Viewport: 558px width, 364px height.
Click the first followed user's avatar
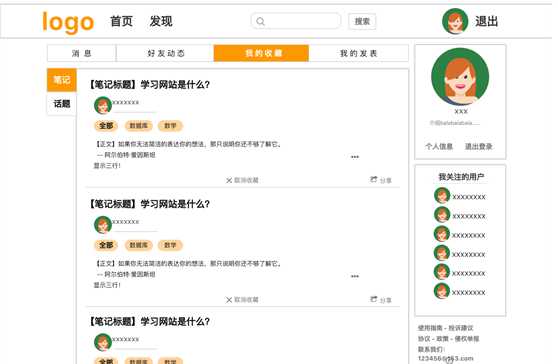pos(442,196)
